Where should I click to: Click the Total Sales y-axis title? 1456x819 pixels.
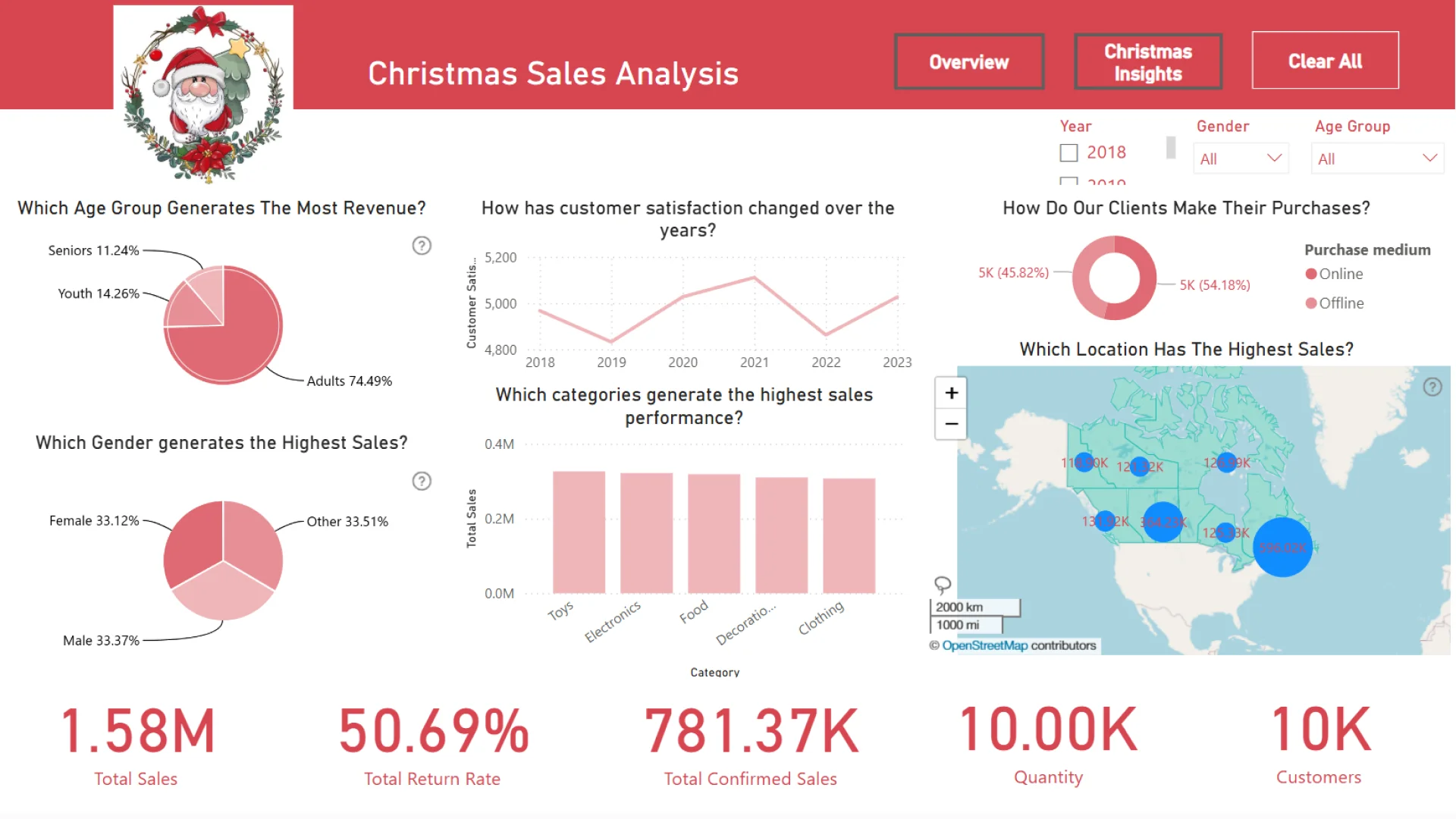[472, 518]
